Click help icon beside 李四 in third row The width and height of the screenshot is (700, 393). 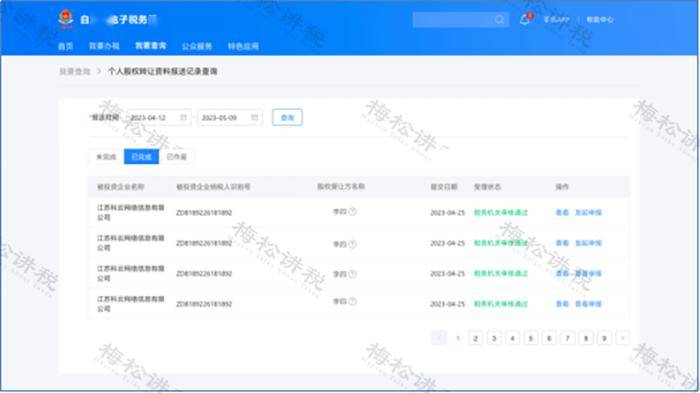coord(352,274)
